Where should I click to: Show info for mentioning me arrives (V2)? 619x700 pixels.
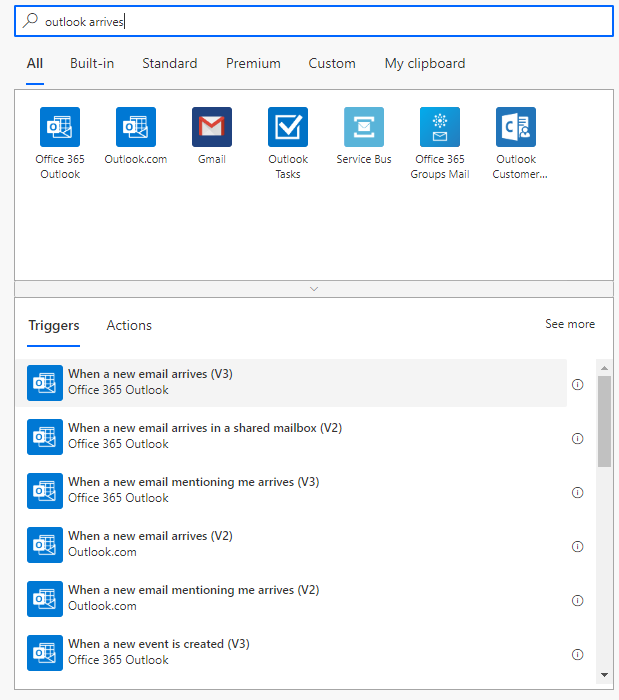point(577,600)
